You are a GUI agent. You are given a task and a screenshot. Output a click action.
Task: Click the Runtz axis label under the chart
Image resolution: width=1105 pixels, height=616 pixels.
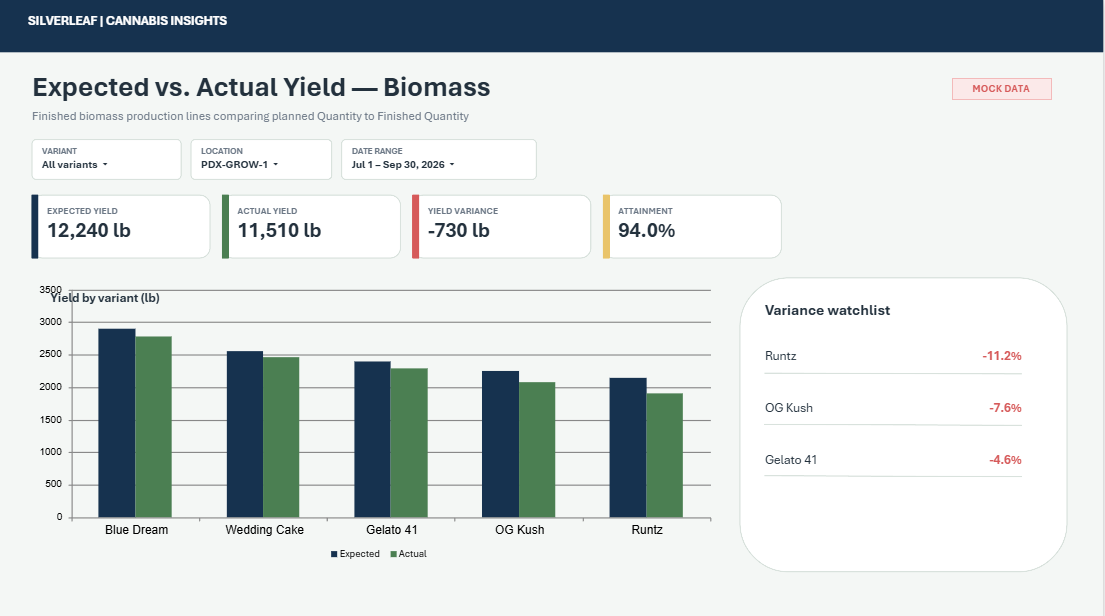[x=647, y=530]
